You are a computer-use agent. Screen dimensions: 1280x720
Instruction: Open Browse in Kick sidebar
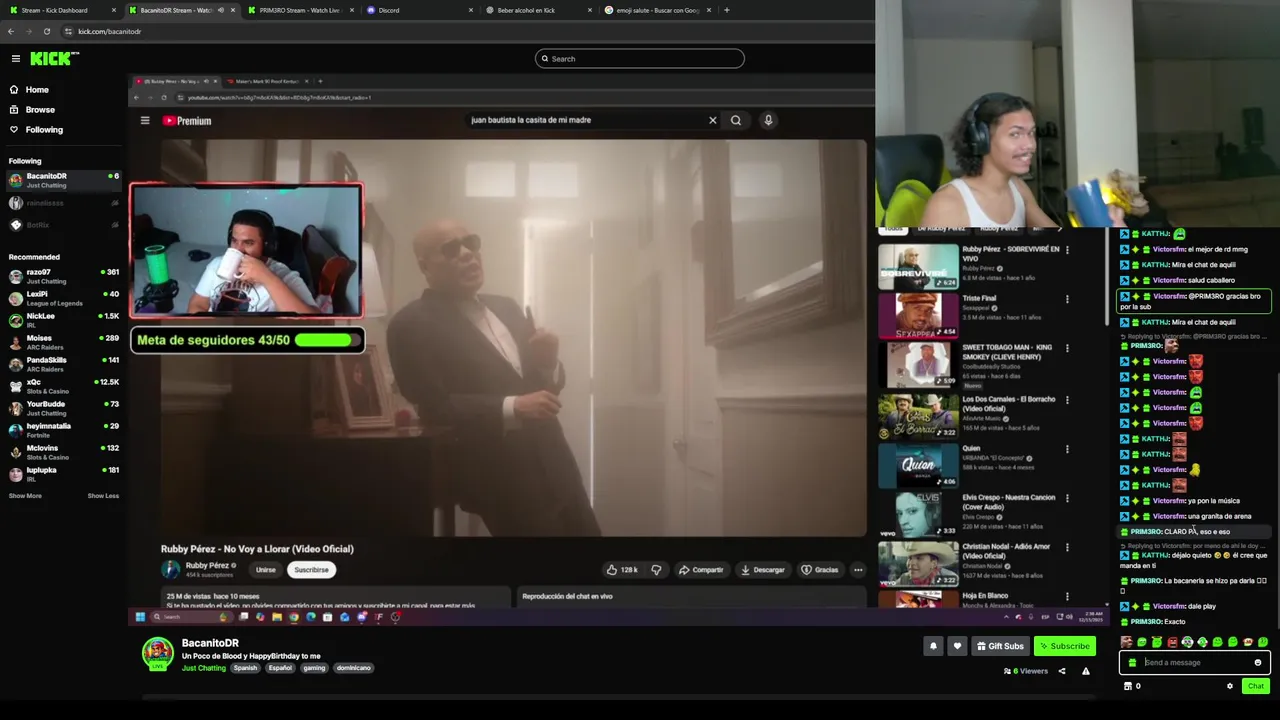(x=32, y=110)
